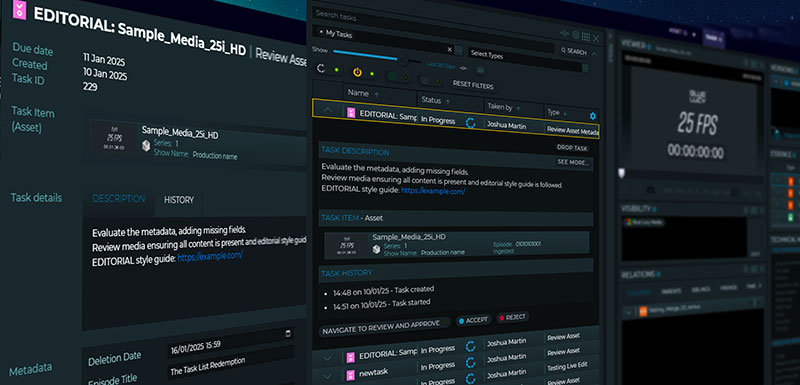Open the calendar icon in Deletion Date field
This screenshot has height=385, width=800.
point(288,334)
